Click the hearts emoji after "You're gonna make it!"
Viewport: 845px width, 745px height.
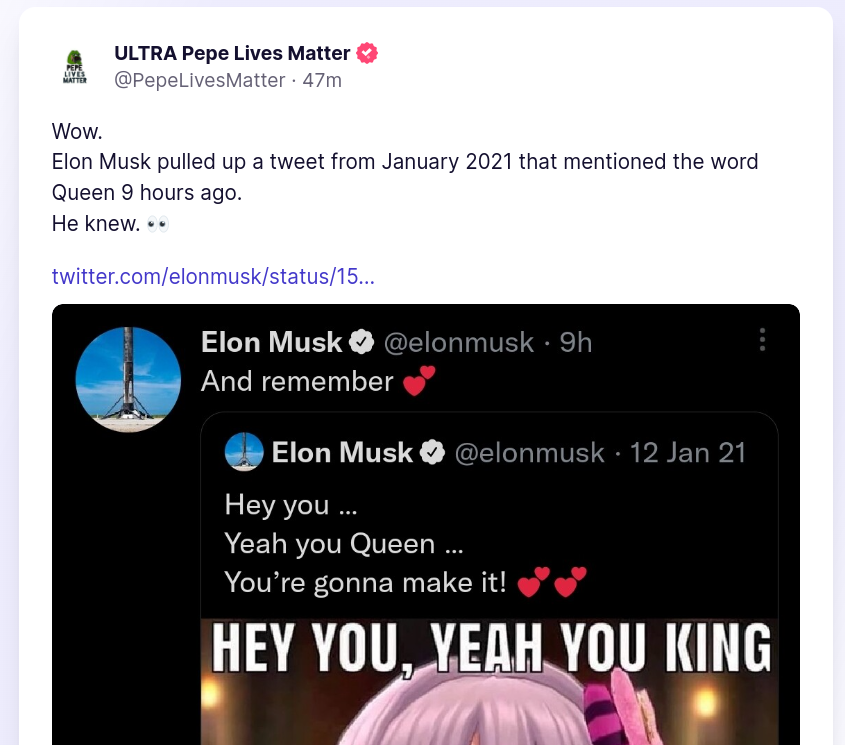pos(552,582)
